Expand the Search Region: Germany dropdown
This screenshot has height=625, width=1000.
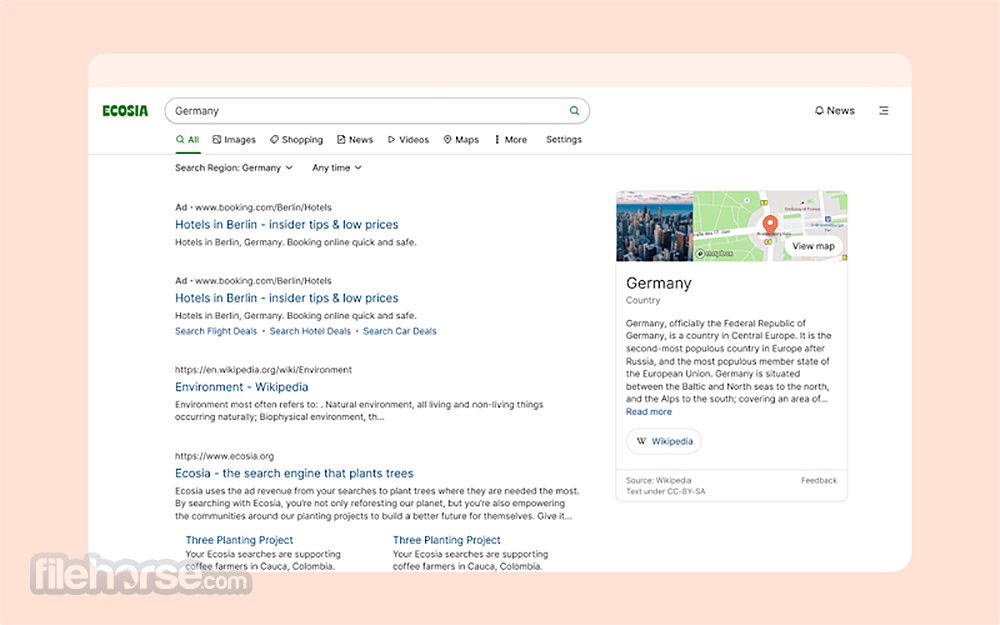[234, 168]
